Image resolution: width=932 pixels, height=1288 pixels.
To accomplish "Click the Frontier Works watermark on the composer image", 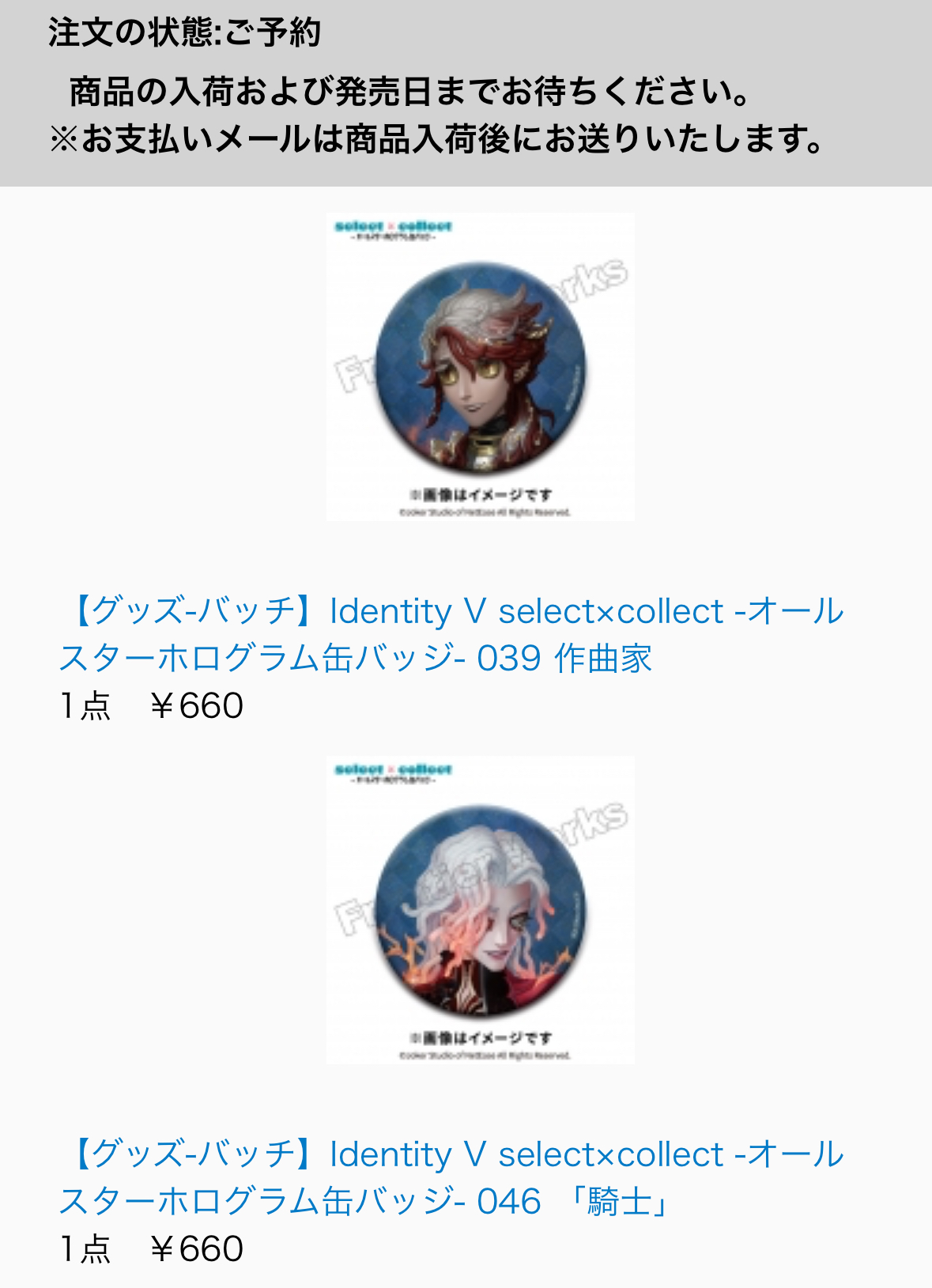I will [481, 326].
